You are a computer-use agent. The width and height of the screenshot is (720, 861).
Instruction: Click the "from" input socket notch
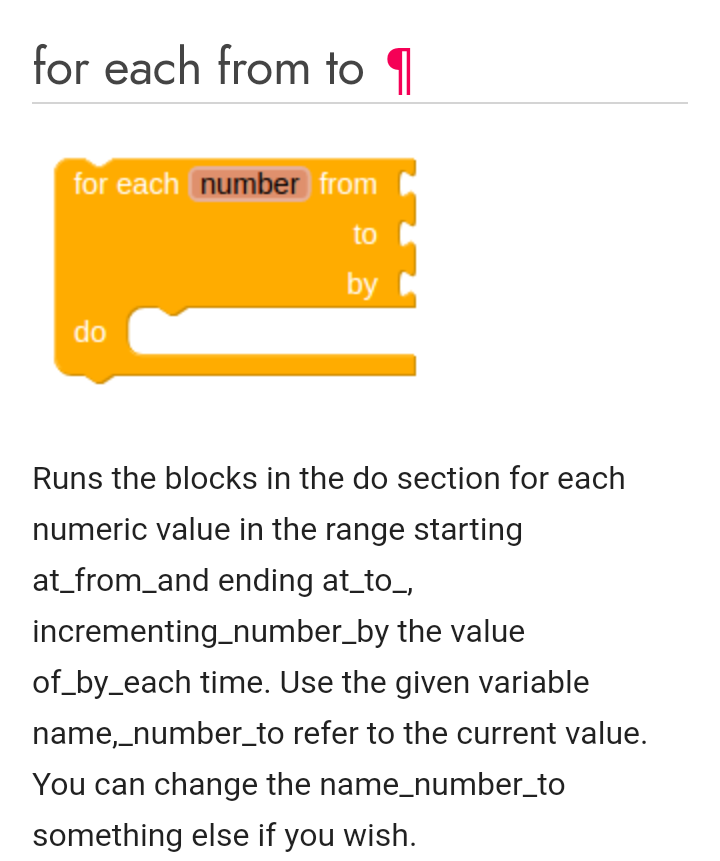pos(407,184)
